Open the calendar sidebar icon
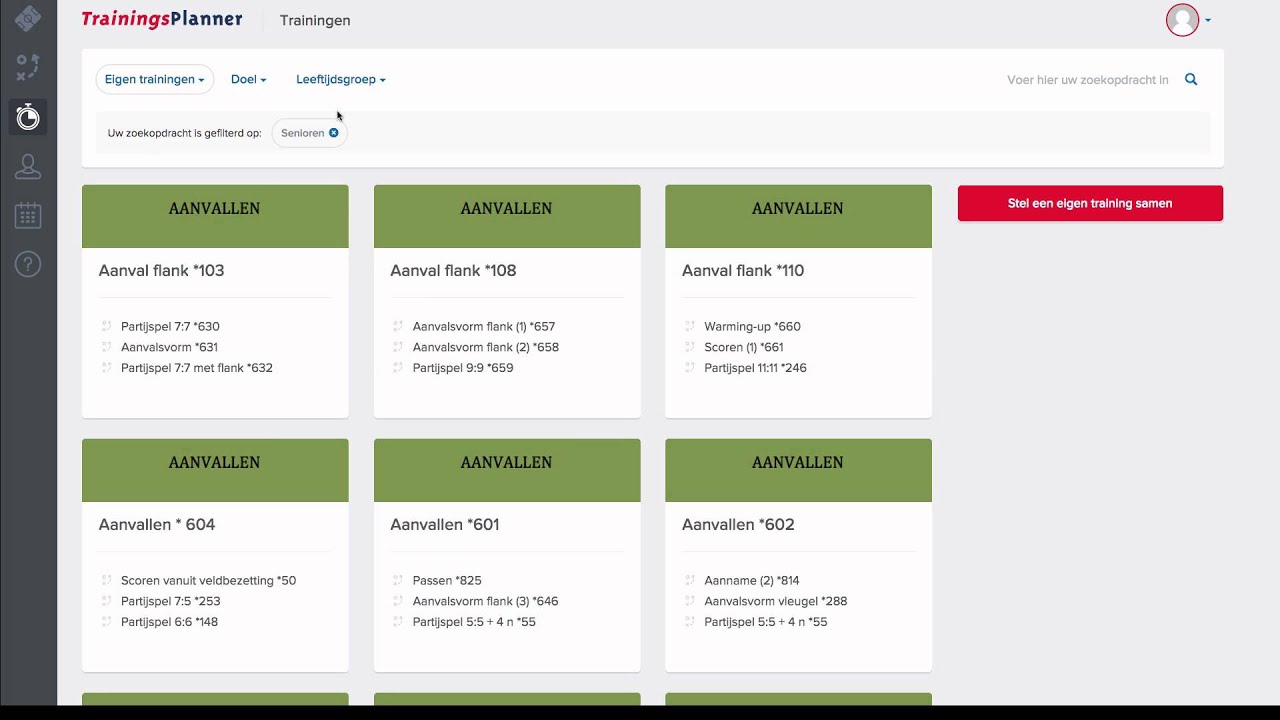This screenshot has height=720, width=1280. tap(28, 215)
